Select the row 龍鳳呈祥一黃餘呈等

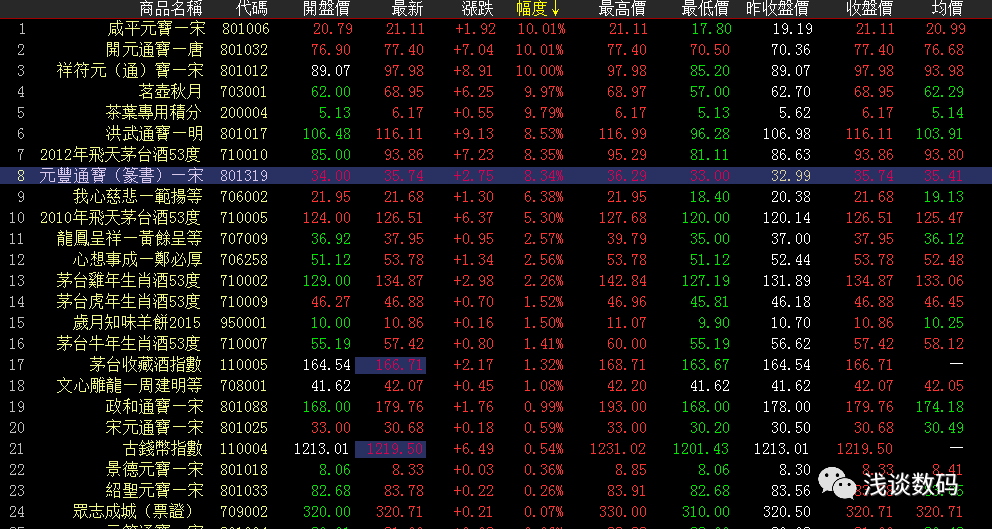pos(496,239)
